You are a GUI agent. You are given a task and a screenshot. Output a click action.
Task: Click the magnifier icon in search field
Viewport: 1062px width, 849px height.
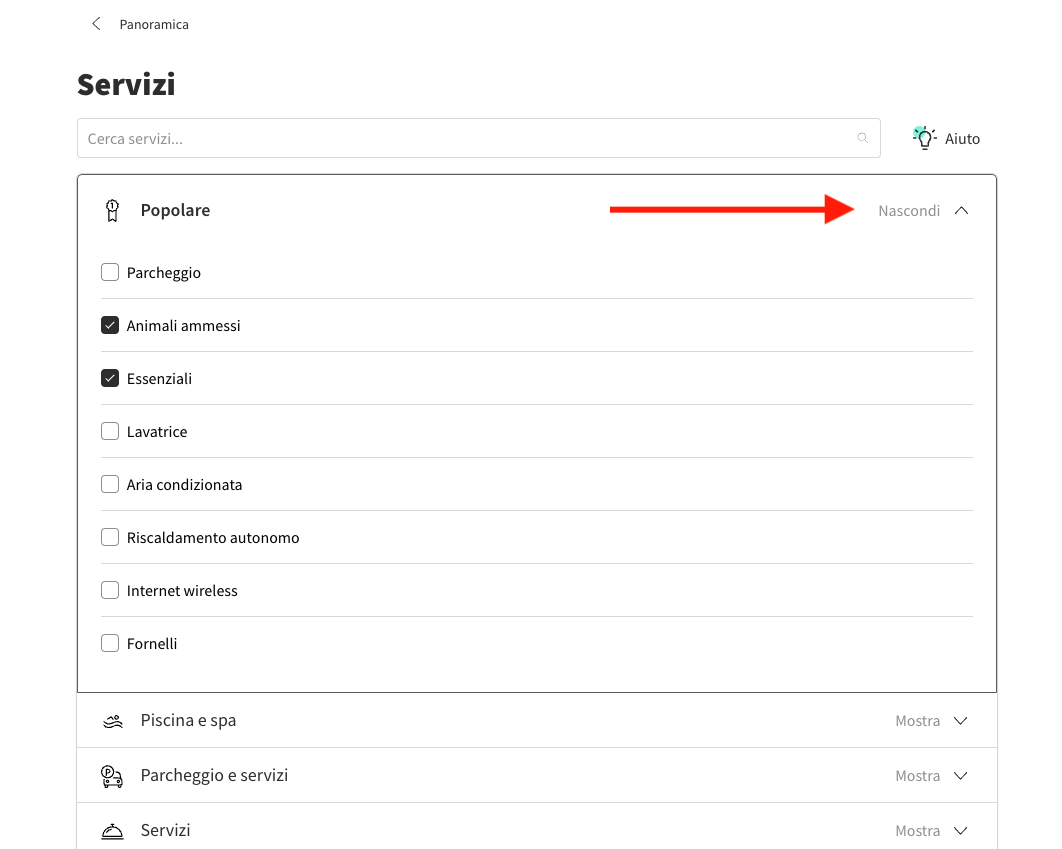click(862, 138)
